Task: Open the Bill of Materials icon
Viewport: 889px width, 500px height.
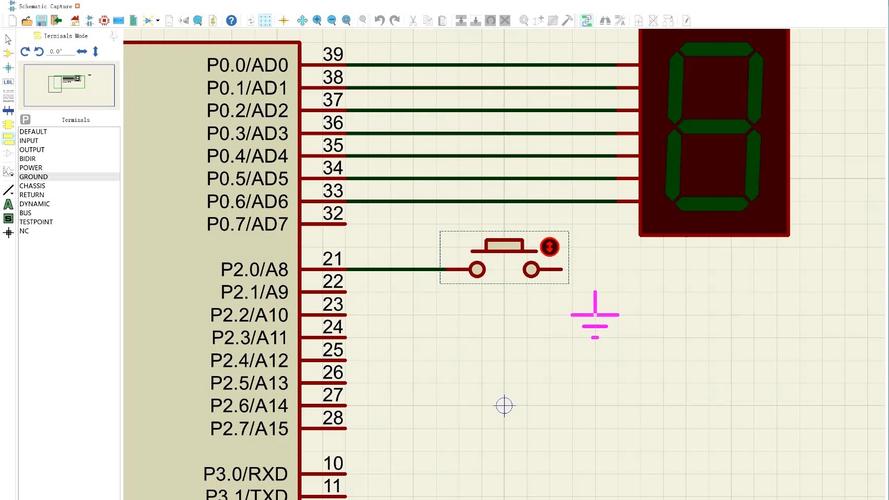Action: pos(133,21)
